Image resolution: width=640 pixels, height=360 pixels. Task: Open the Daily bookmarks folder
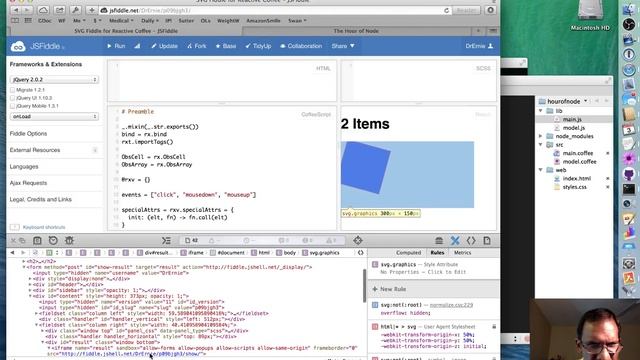coord(149,20)
